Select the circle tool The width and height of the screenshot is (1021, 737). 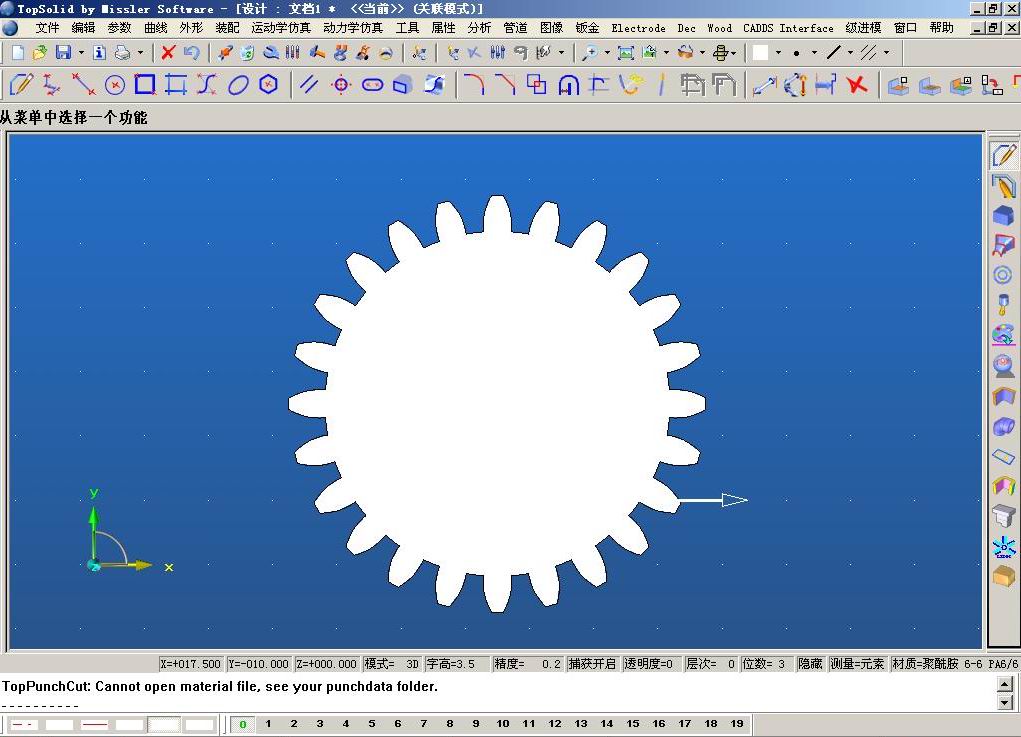click(x=115, y=85)
